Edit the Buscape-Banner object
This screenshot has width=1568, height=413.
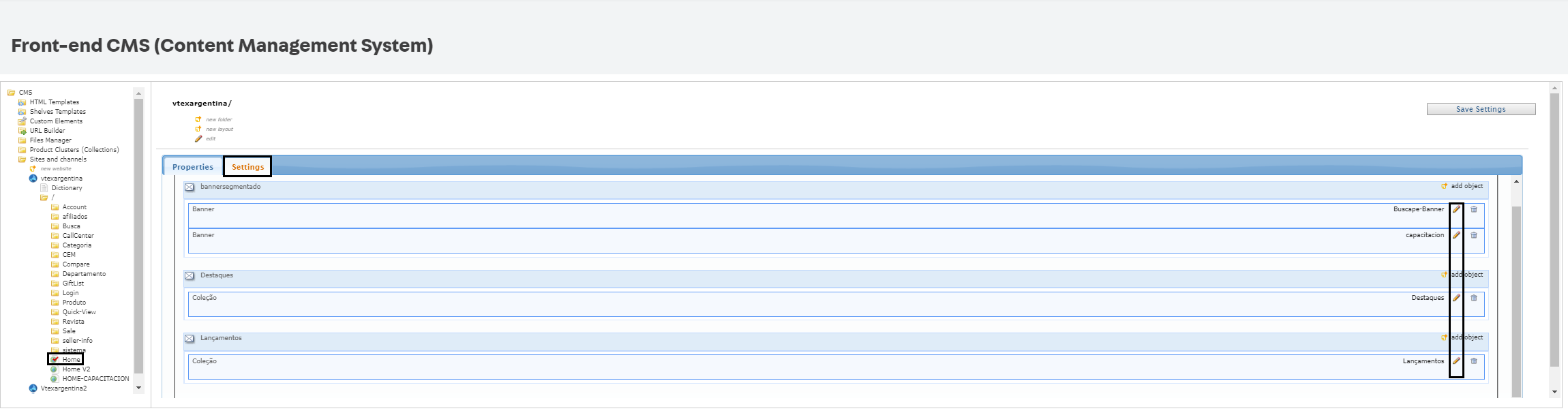pos(1456,210)
